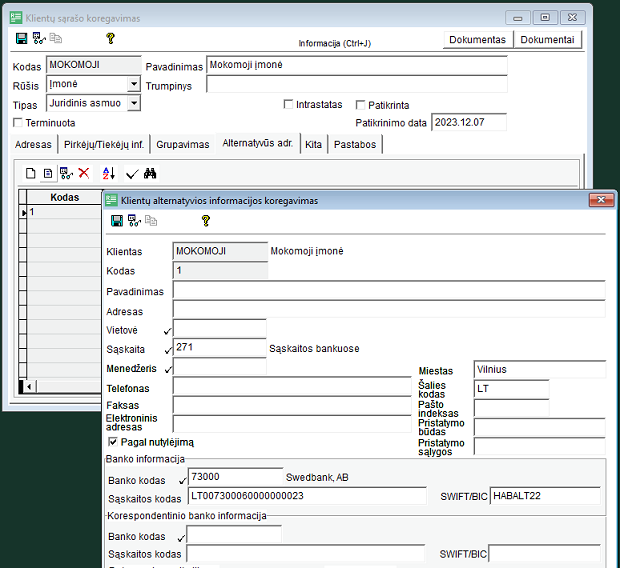
Task: Toggle Intrastatas checkbox
Action: (x=288, y=104)
